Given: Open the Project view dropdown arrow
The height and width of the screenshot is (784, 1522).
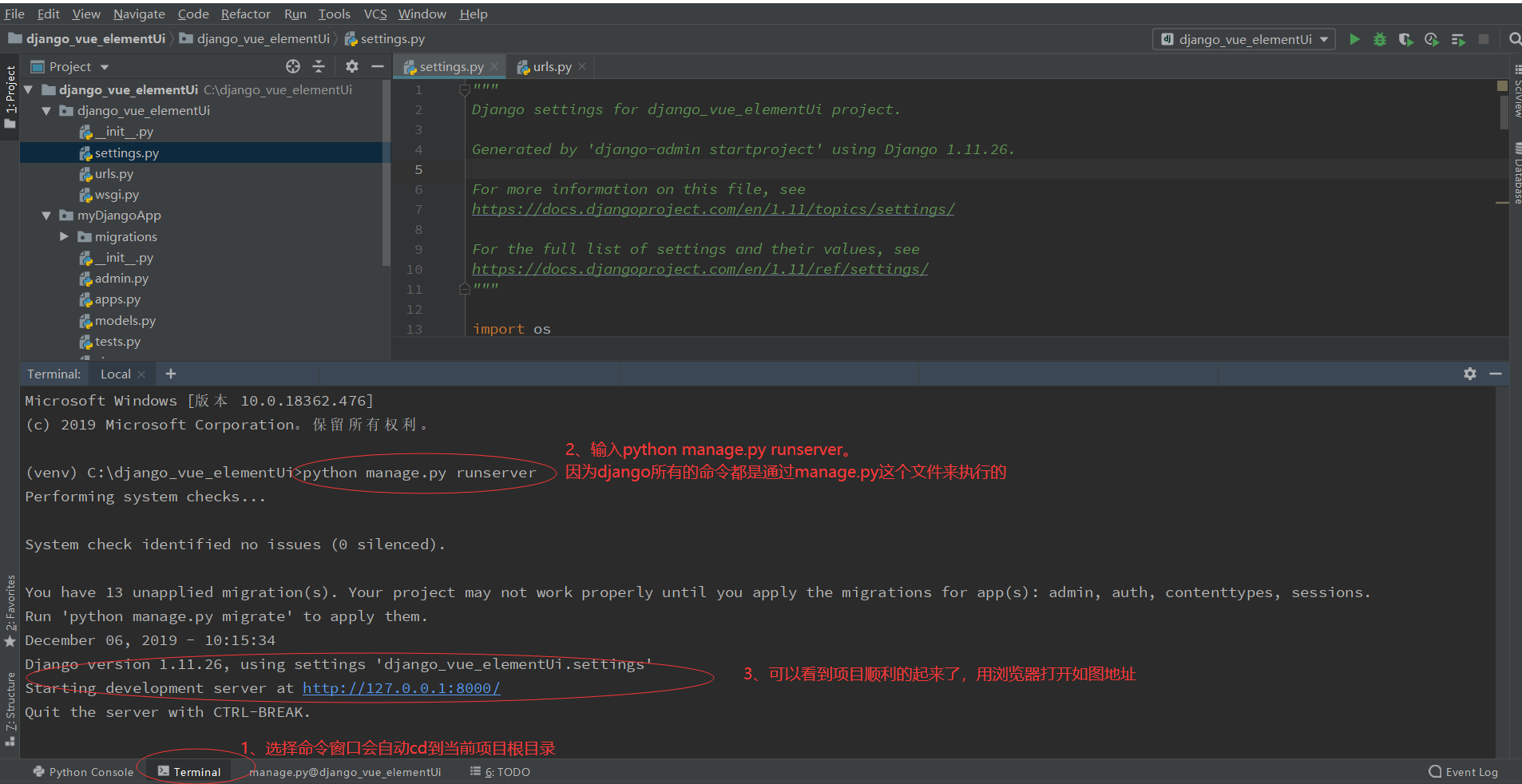Looking at the screenshot, I should [x=105, y=67].
